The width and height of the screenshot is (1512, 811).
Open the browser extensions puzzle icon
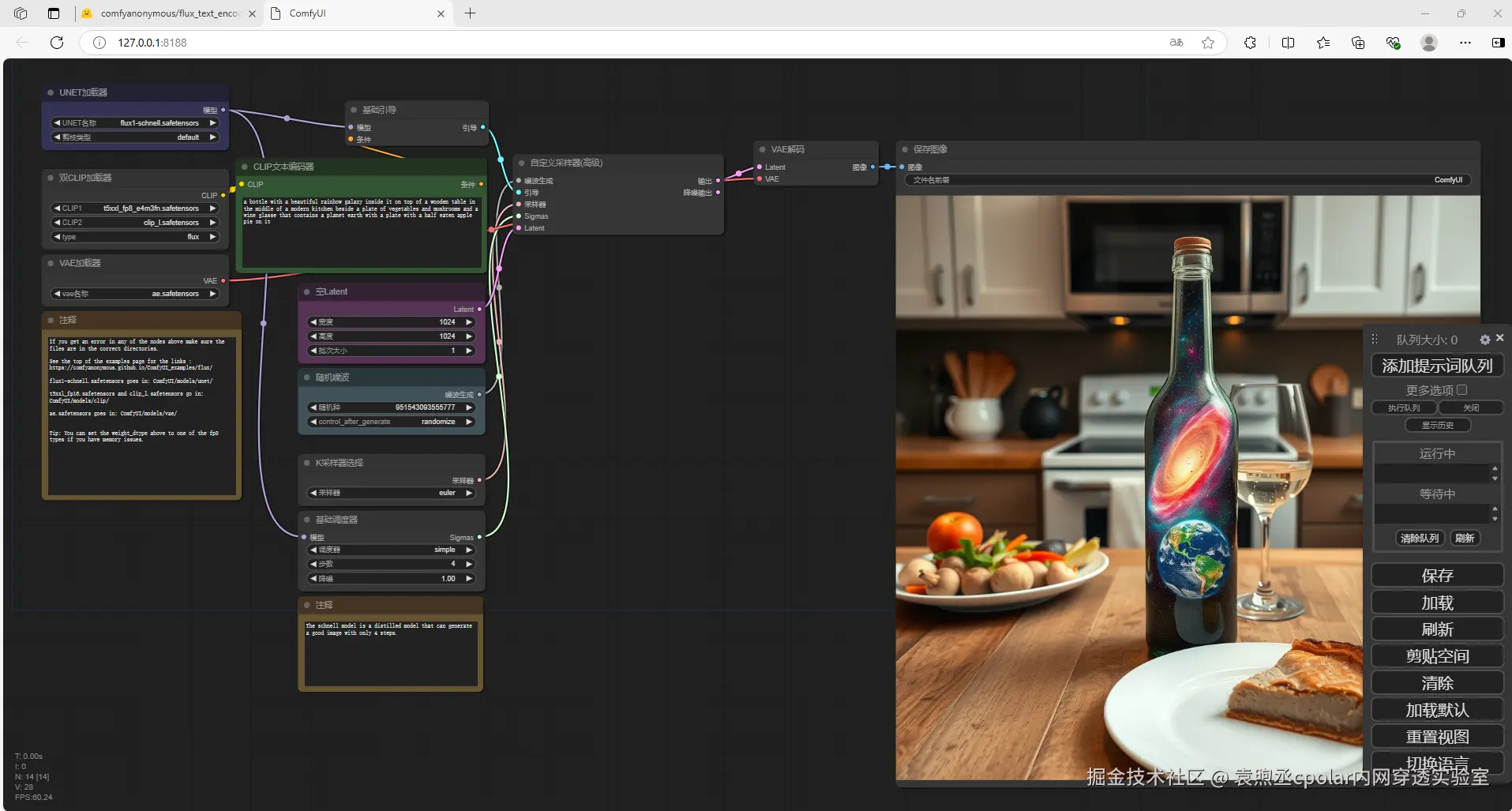click(1250, 43)
